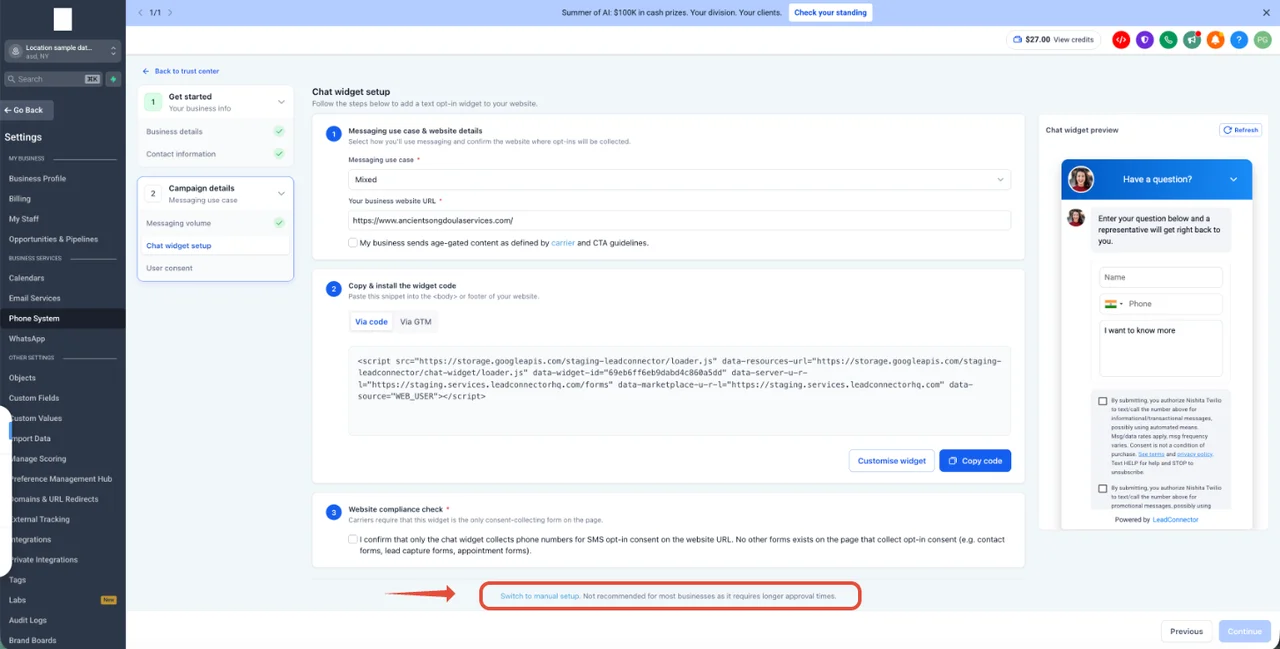Tick the website compliance confirmation checkbox
Image resolution: width=1280 pixels, height=649 pixels.
pos(353,539)
